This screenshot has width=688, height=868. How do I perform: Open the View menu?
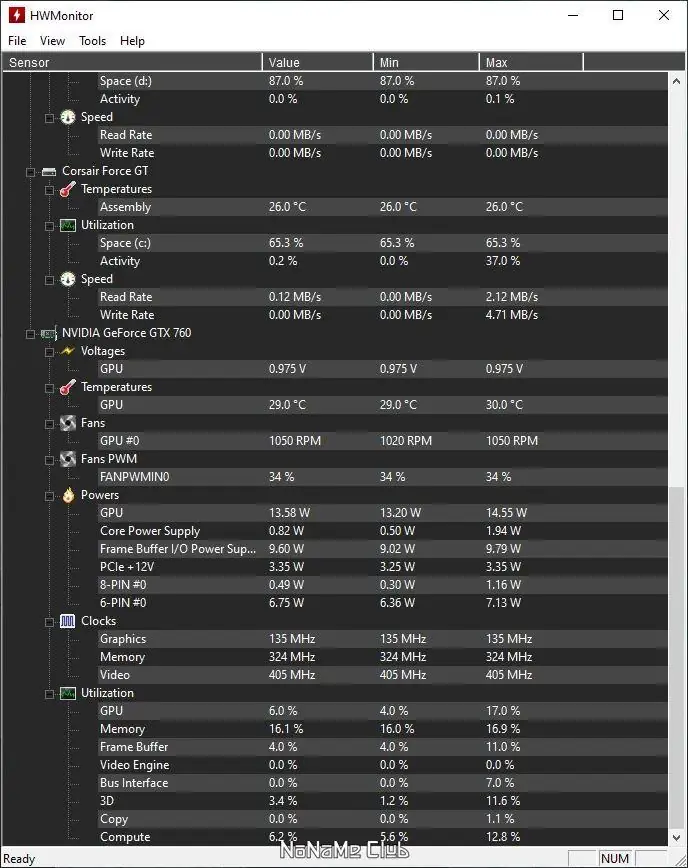[52, 41]
